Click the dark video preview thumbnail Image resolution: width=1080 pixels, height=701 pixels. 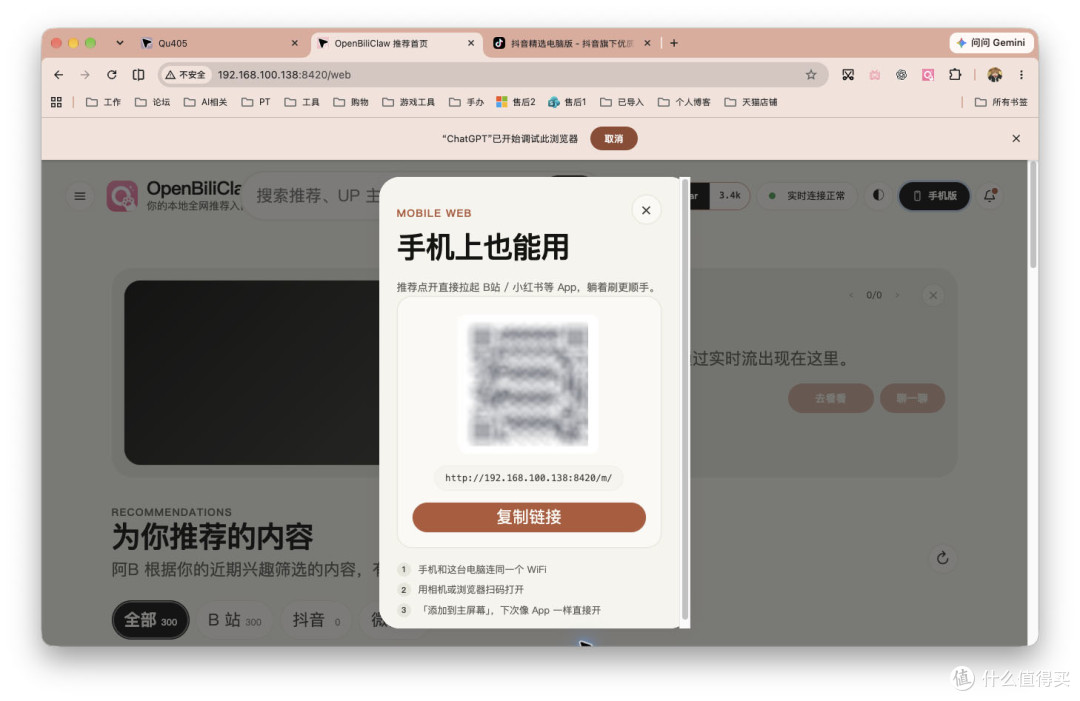coord(251,373)
